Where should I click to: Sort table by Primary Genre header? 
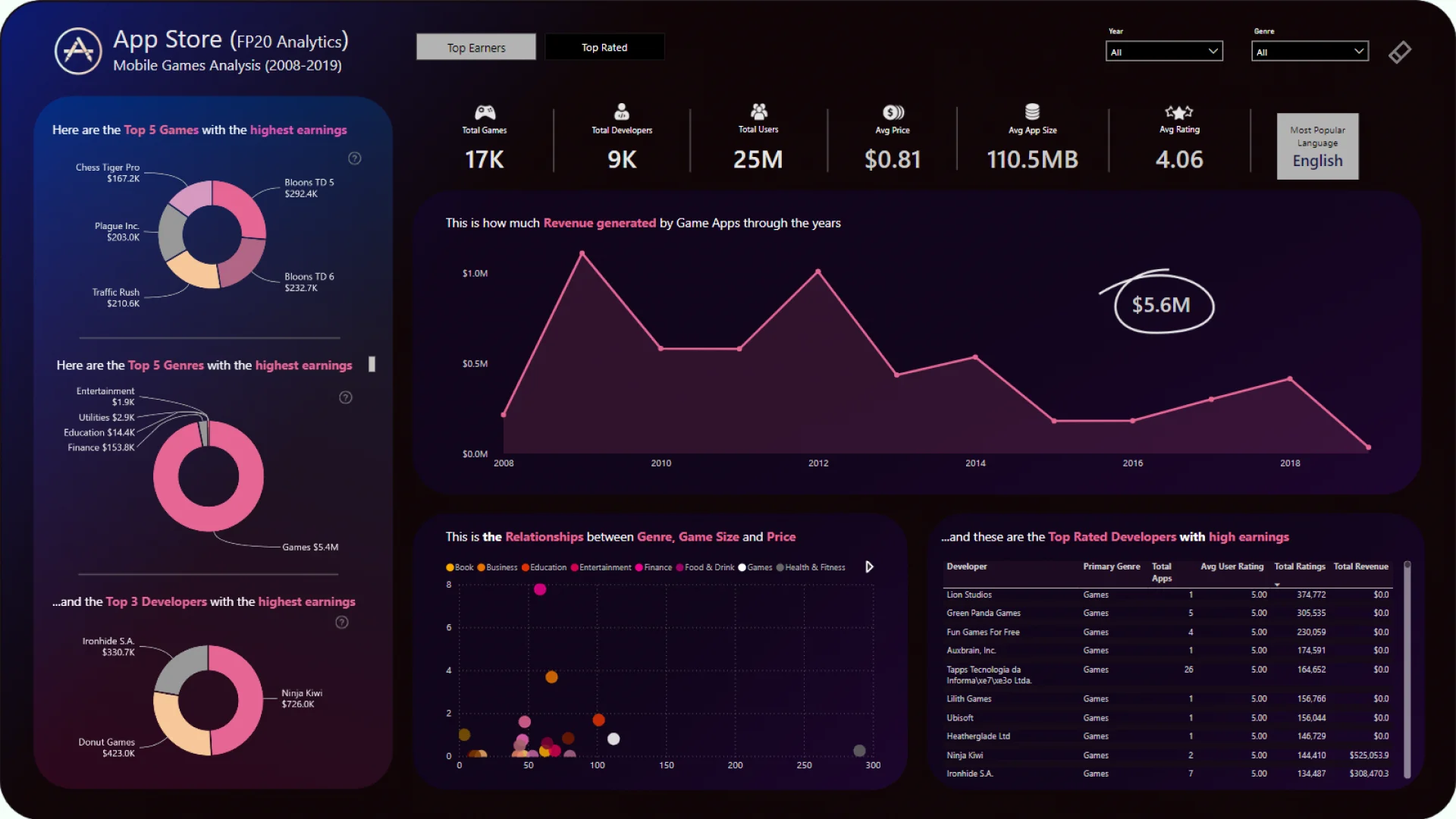(1111, 566)
